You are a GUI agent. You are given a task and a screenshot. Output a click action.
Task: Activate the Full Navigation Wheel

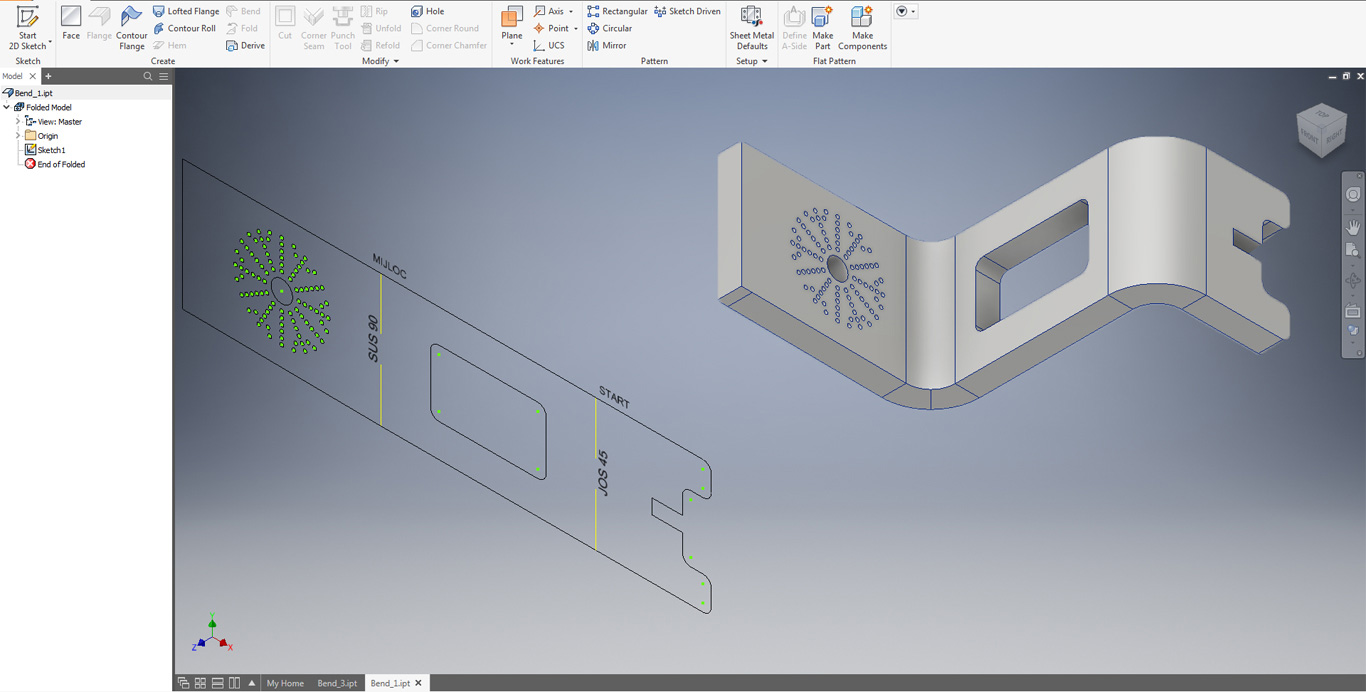[1353, 195]
